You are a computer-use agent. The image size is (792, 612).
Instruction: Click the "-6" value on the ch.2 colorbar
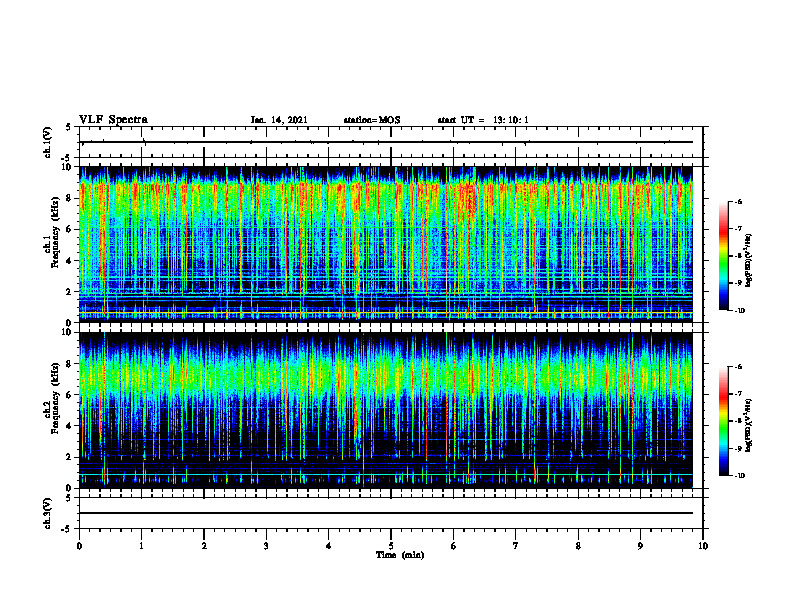tap(738, 367)
